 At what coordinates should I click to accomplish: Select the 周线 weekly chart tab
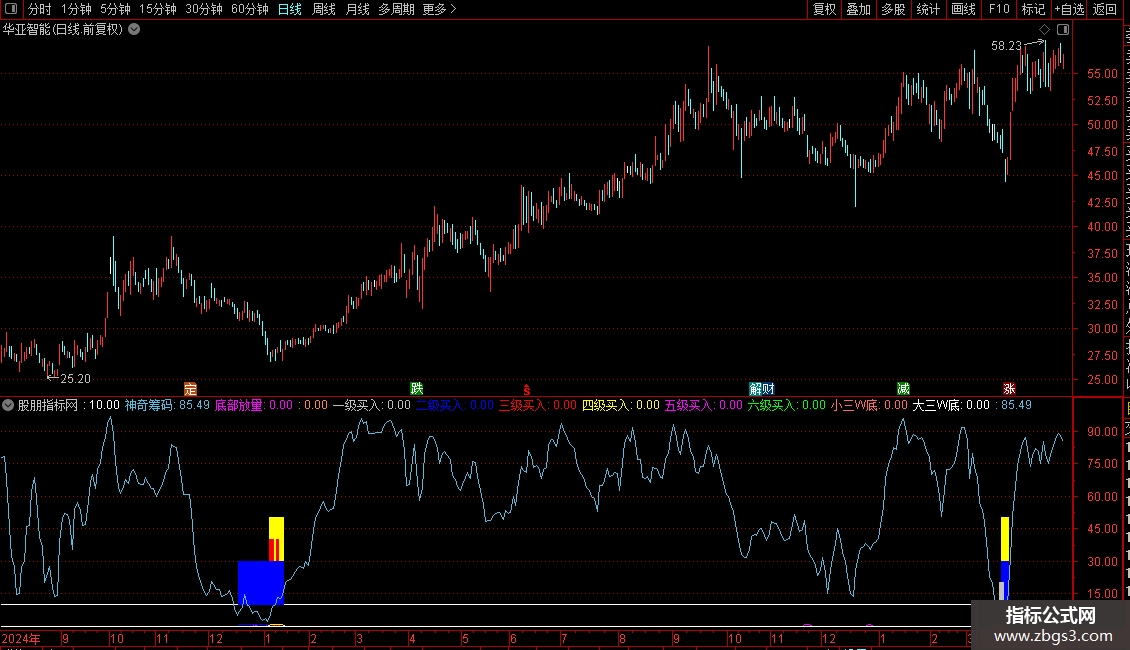click(x=324, y=9)
